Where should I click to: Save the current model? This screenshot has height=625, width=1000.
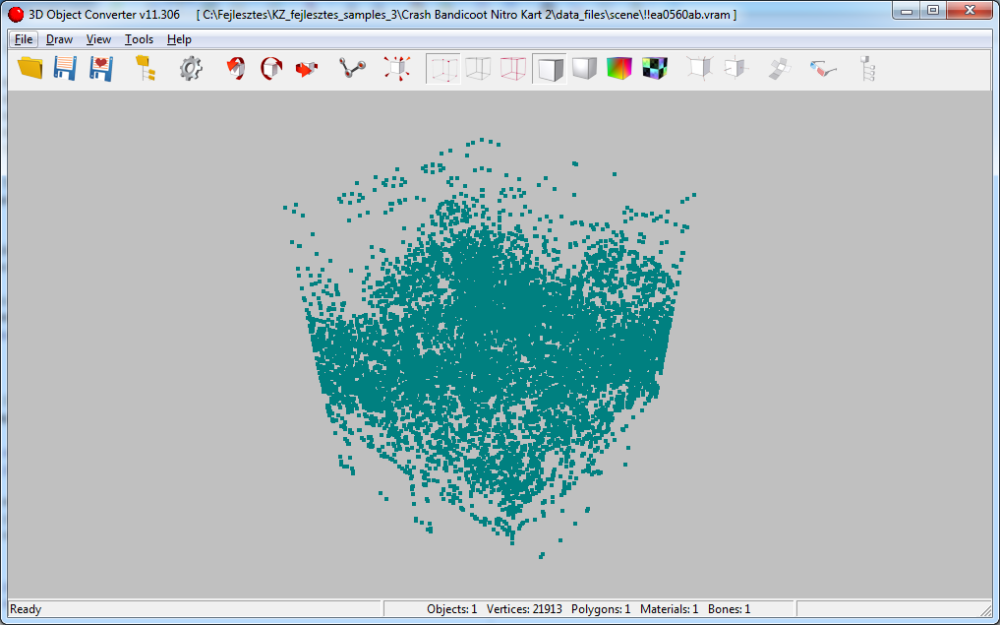pyautogui.click(x=64, y=68)
